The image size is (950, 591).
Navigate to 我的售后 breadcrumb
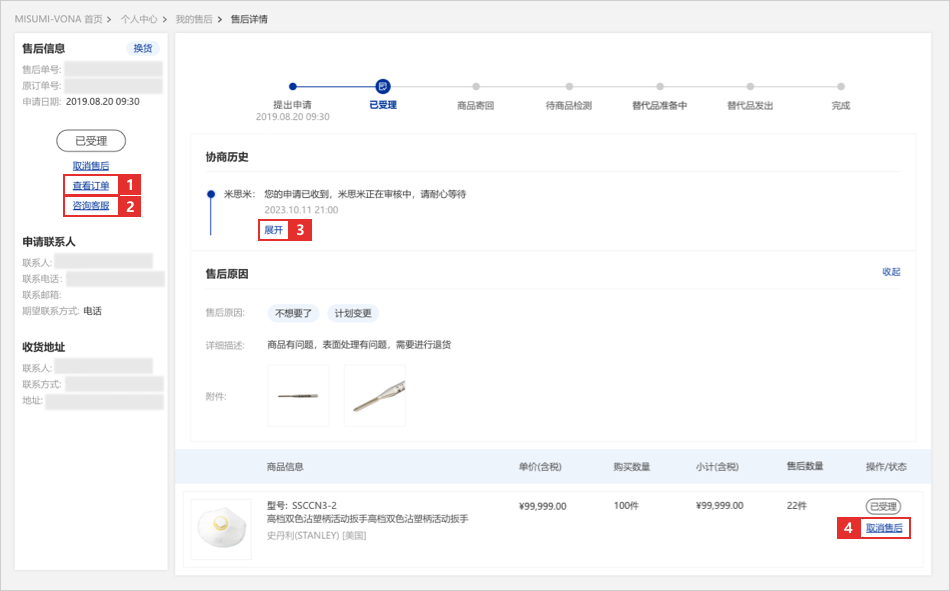pyautogui.click(x=194, y=19)
